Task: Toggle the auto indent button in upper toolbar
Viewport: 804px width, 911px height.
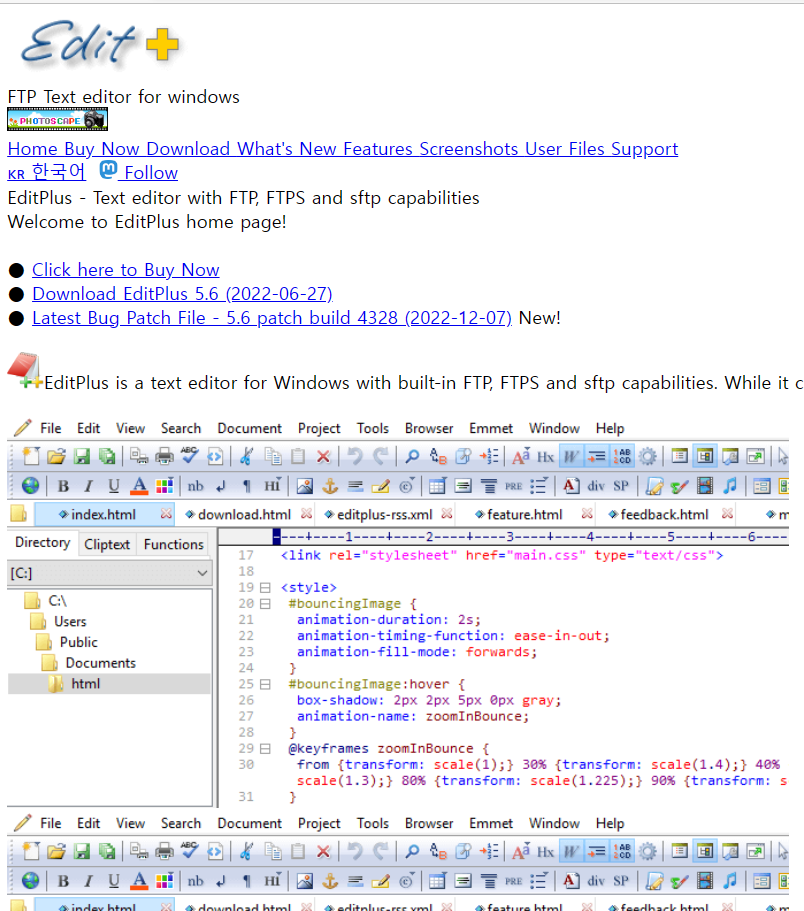Action: click(597, 457)
